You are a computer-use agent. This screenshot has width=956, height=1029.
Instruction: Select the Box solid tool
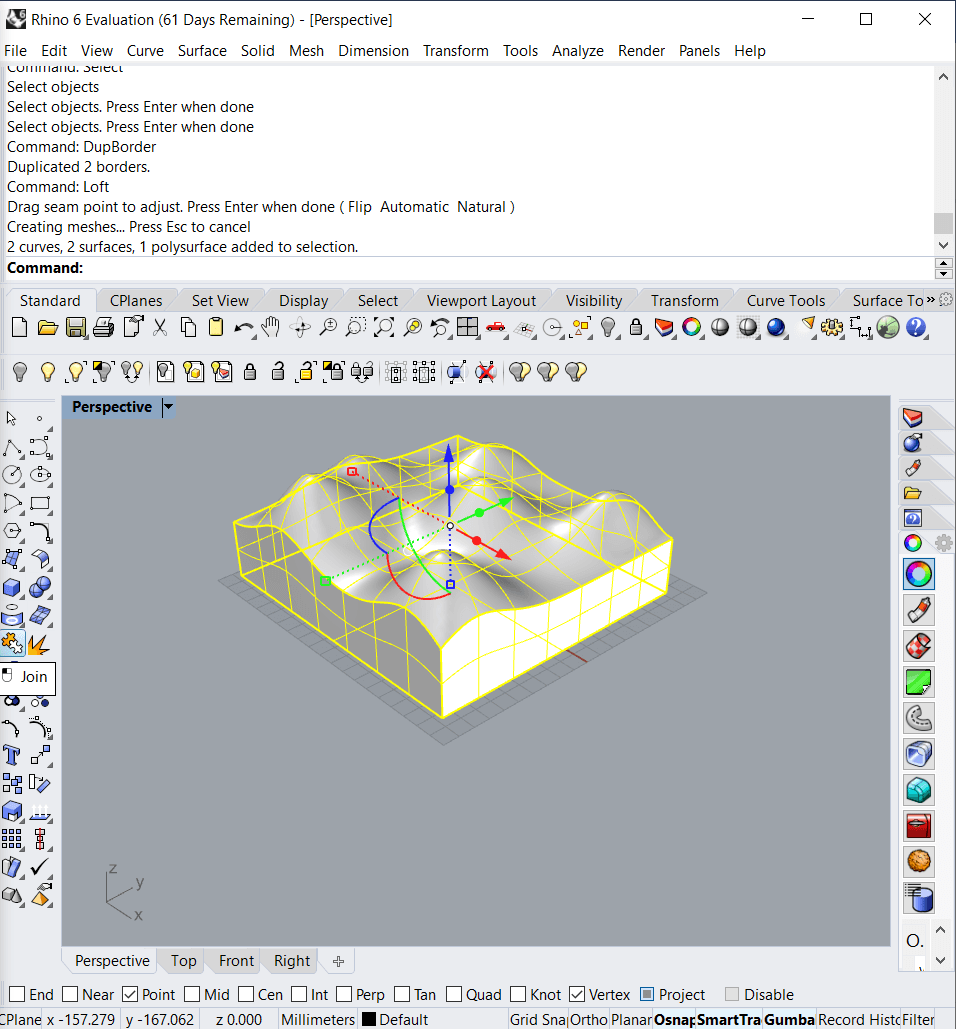(x=12, y=587)
